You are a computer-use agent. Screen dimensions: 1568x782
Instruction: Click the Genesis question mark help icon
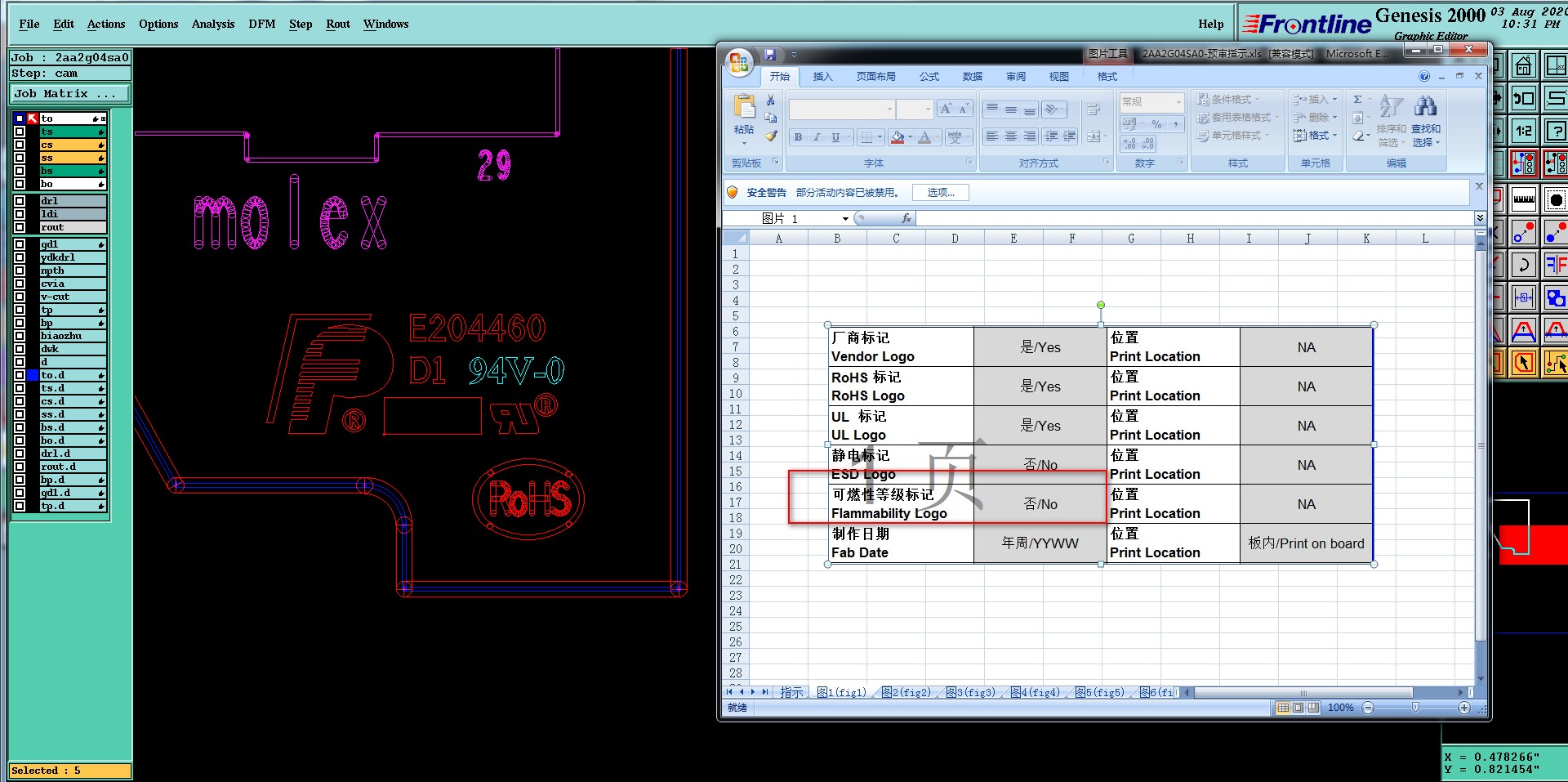[1556, 131]
